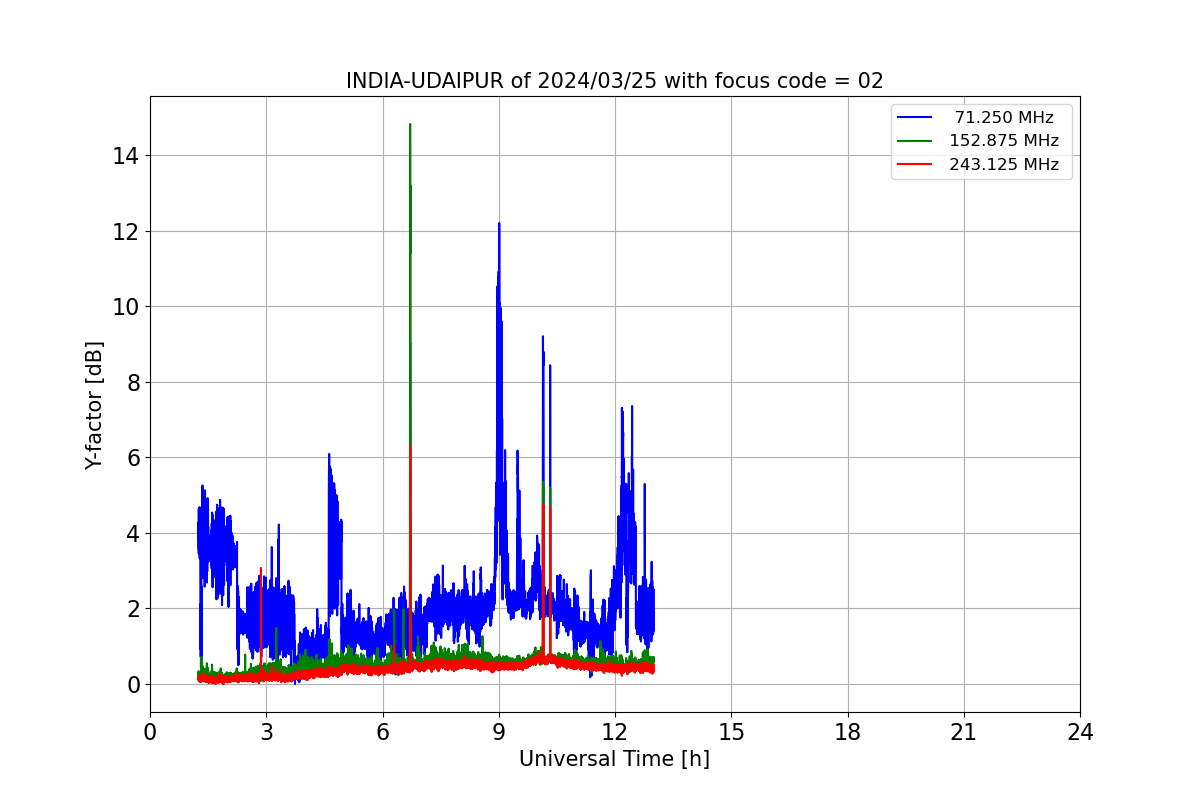
Task: Click the blue peak near 12 dB
Action: point(499,225)
